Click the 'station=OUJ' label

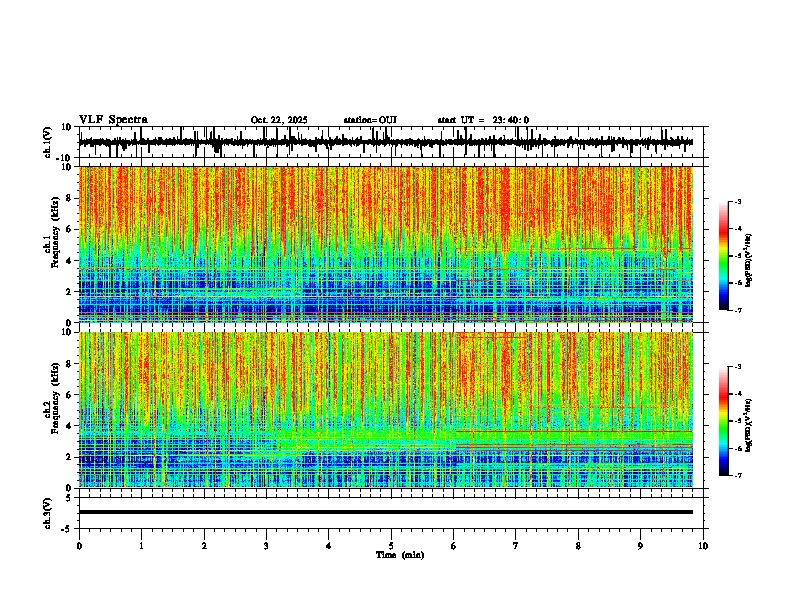pos(370,120)
